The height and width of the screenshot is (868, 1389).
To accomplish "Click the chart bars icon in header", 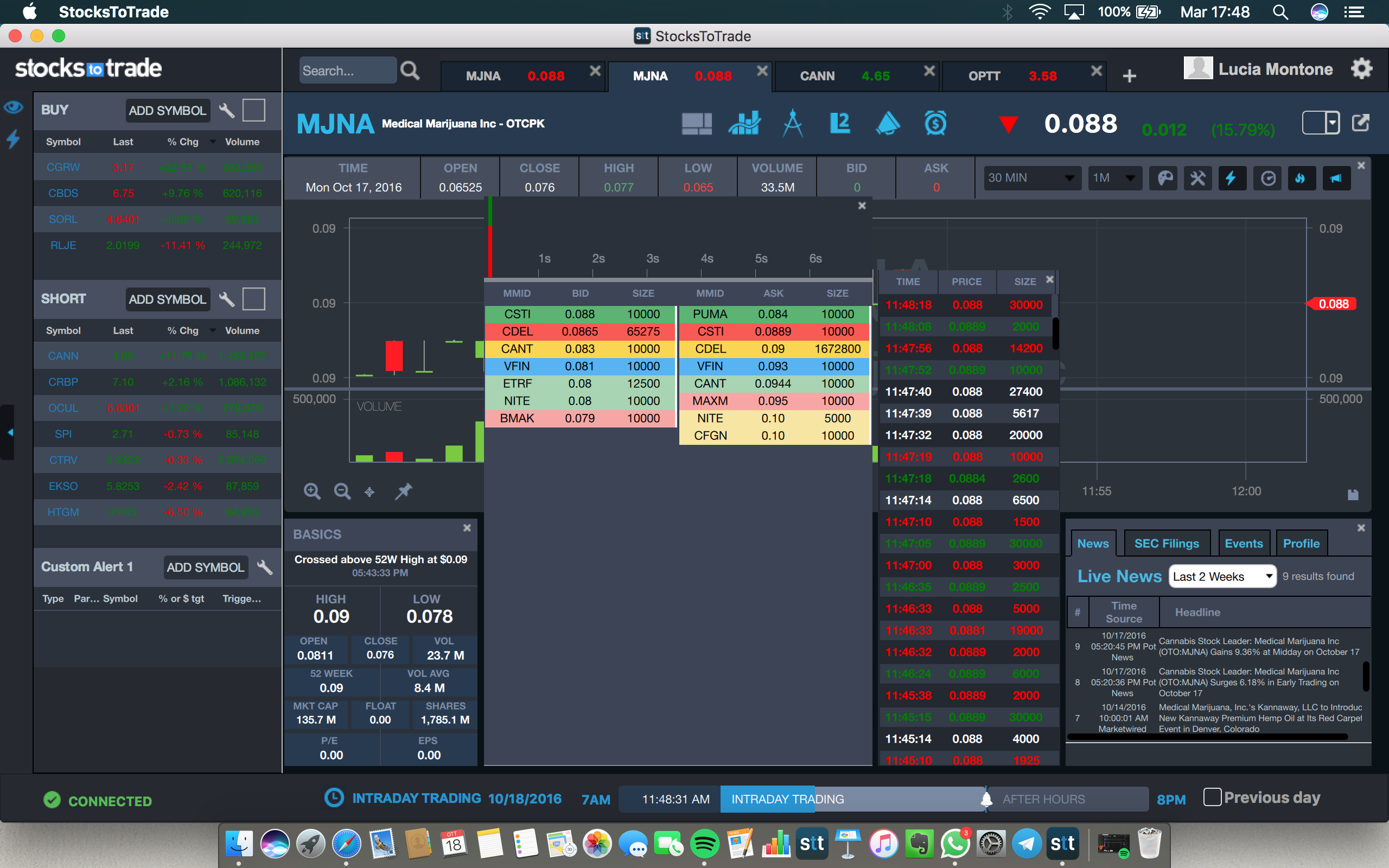I will click(x=744, y=124).
